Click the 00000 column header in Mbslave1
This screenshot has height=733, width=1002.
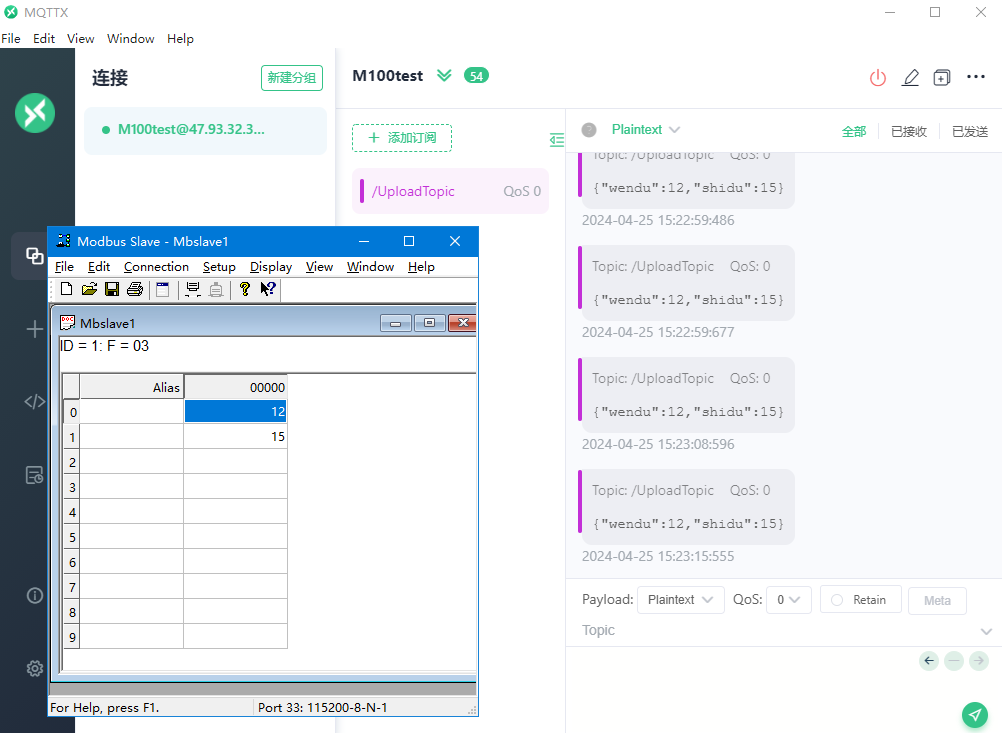pos(235,387)
